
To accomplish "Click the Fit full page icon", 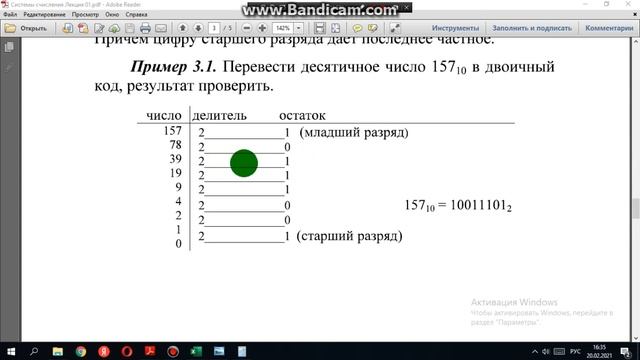I will point(336,28).
